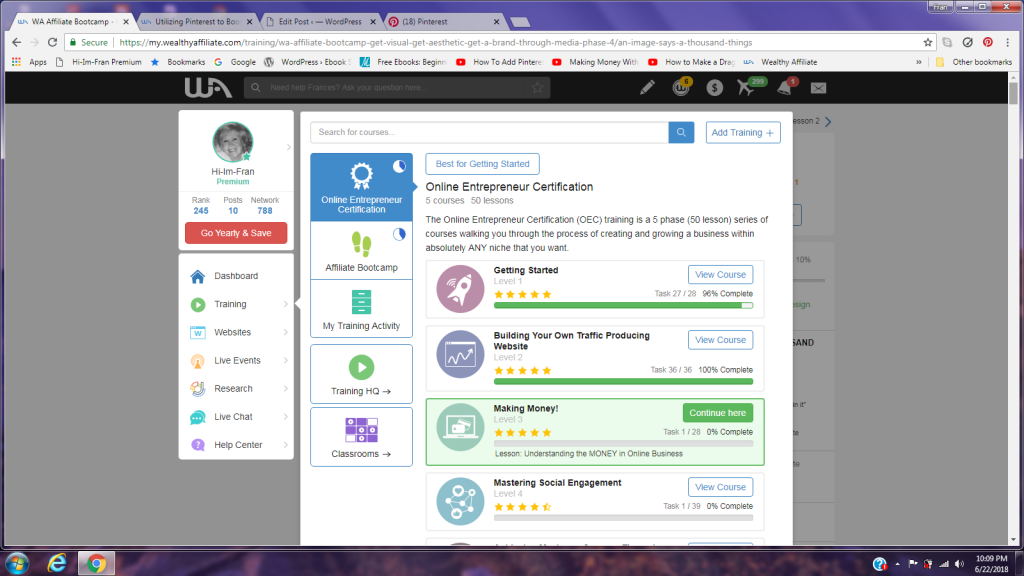Open Training HQ

361,374
